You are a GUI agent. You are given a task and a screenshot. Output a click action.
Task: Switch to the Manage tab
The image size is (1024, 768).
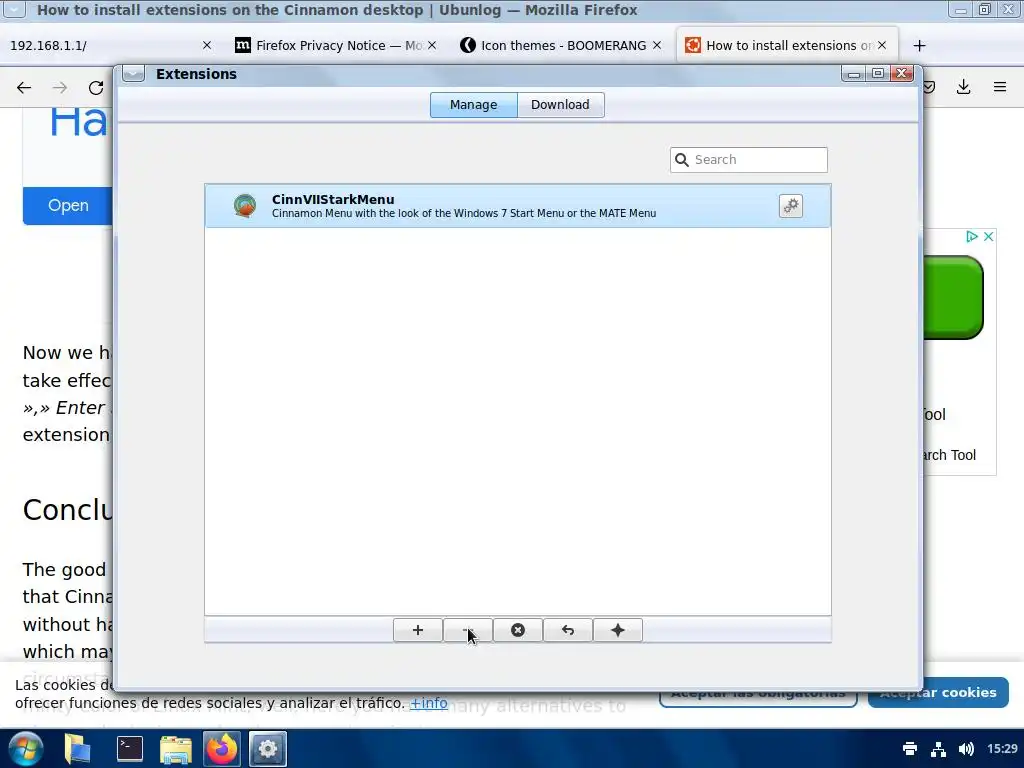pos(473,104)
